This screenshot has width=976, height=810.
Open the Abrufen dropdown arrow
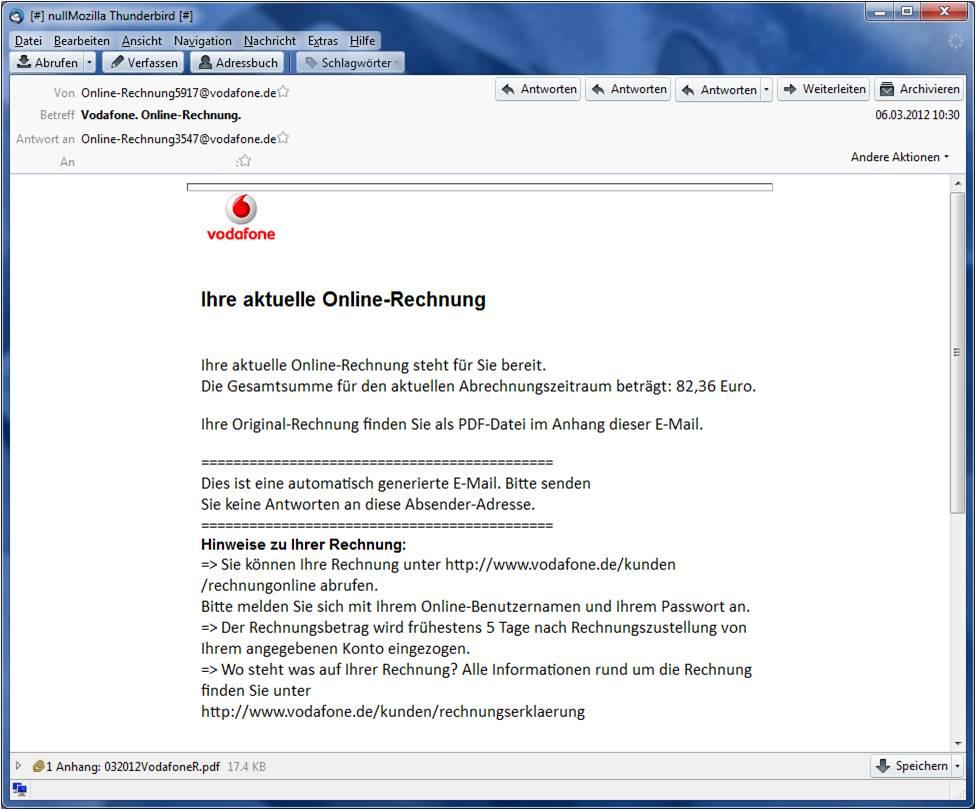(x=89, y=62)
